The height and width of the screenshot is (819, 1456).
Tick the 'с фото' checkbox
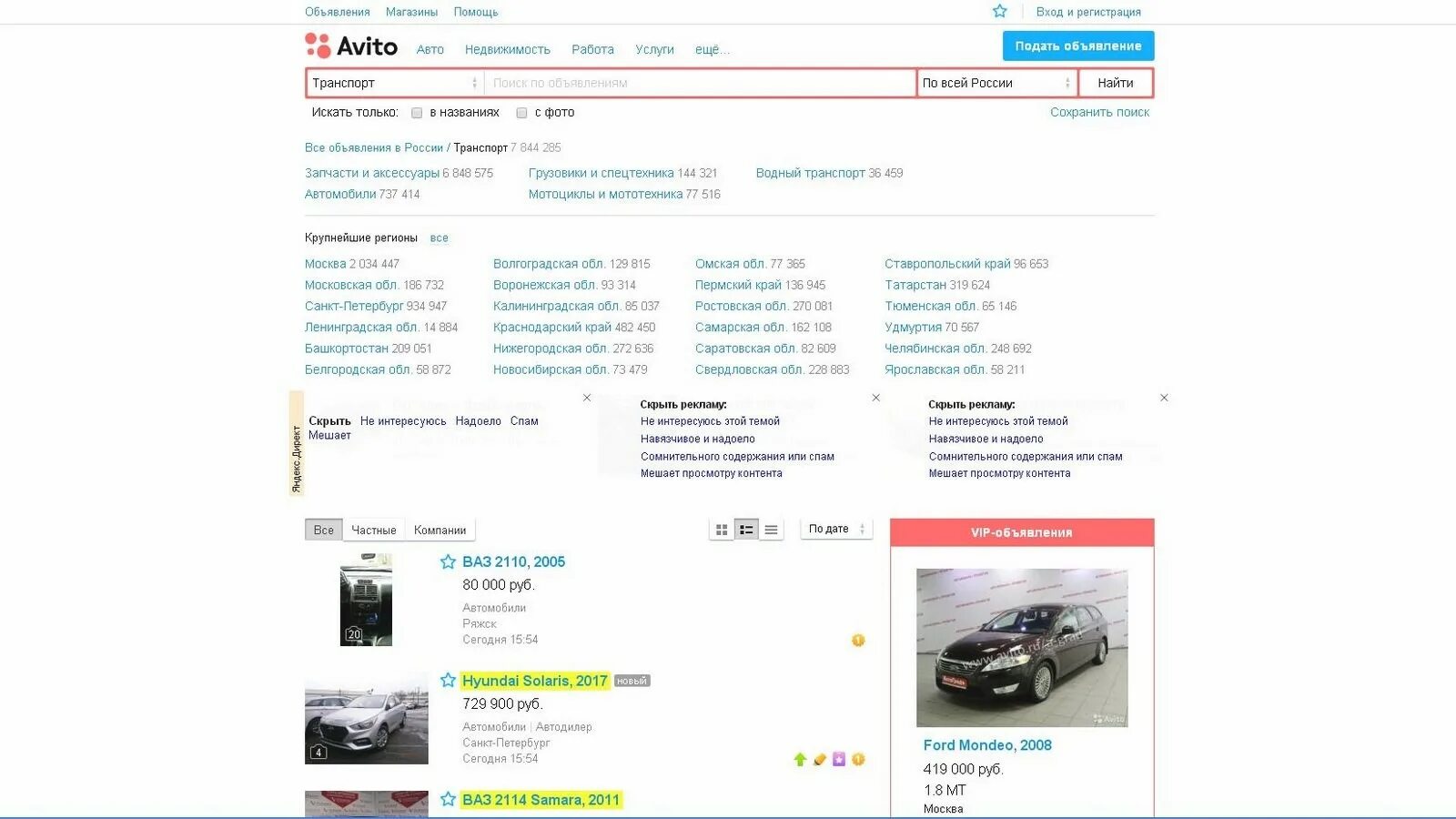521,113
